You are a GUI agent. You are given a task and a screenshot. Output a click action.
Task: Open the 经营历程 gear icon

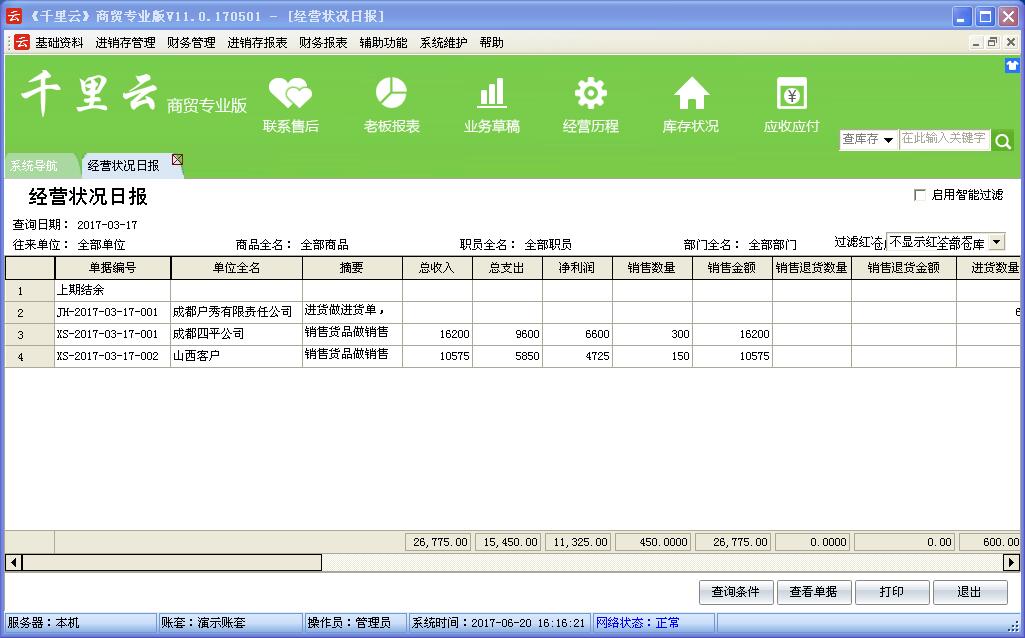(x=590, y=94)
